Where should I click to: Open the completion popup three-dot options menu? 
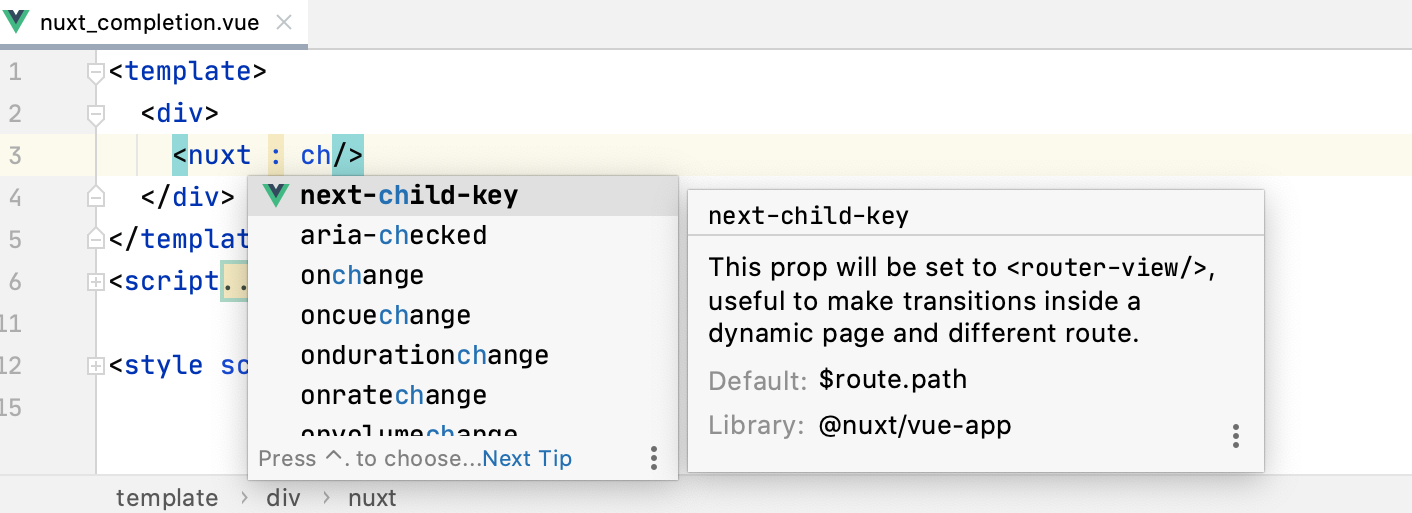pos(653,458)
